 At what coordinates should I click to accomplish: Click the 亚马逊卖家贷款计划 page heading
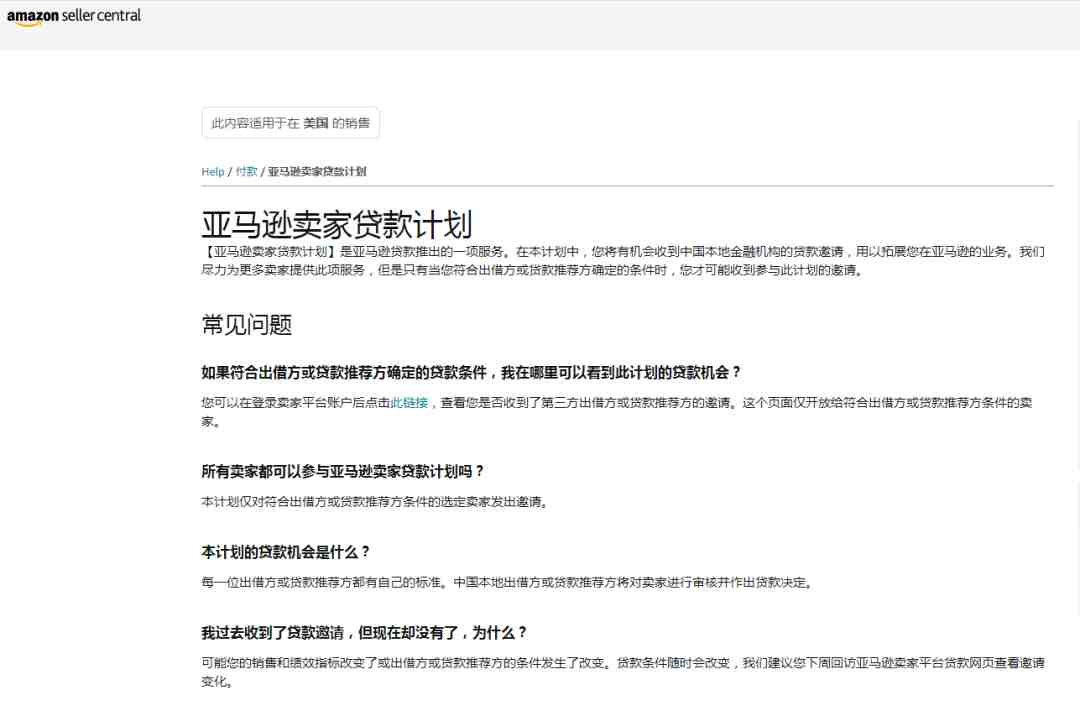click(337, 225)
